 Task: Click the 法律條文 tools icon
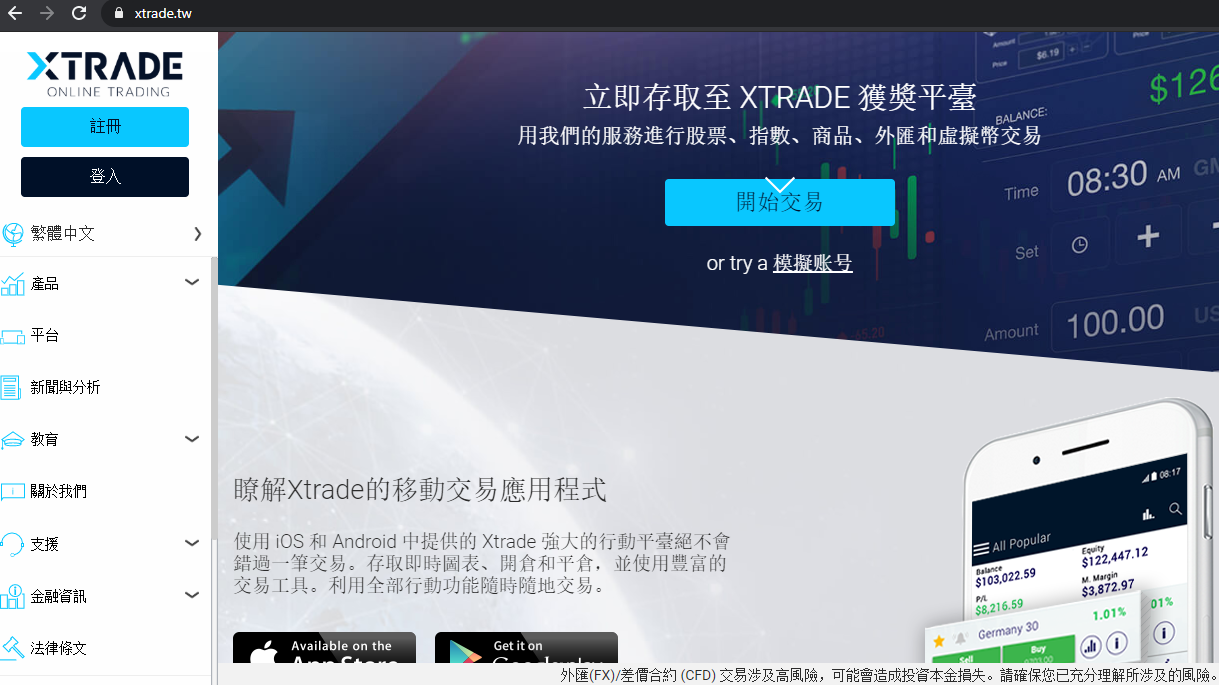14,647
